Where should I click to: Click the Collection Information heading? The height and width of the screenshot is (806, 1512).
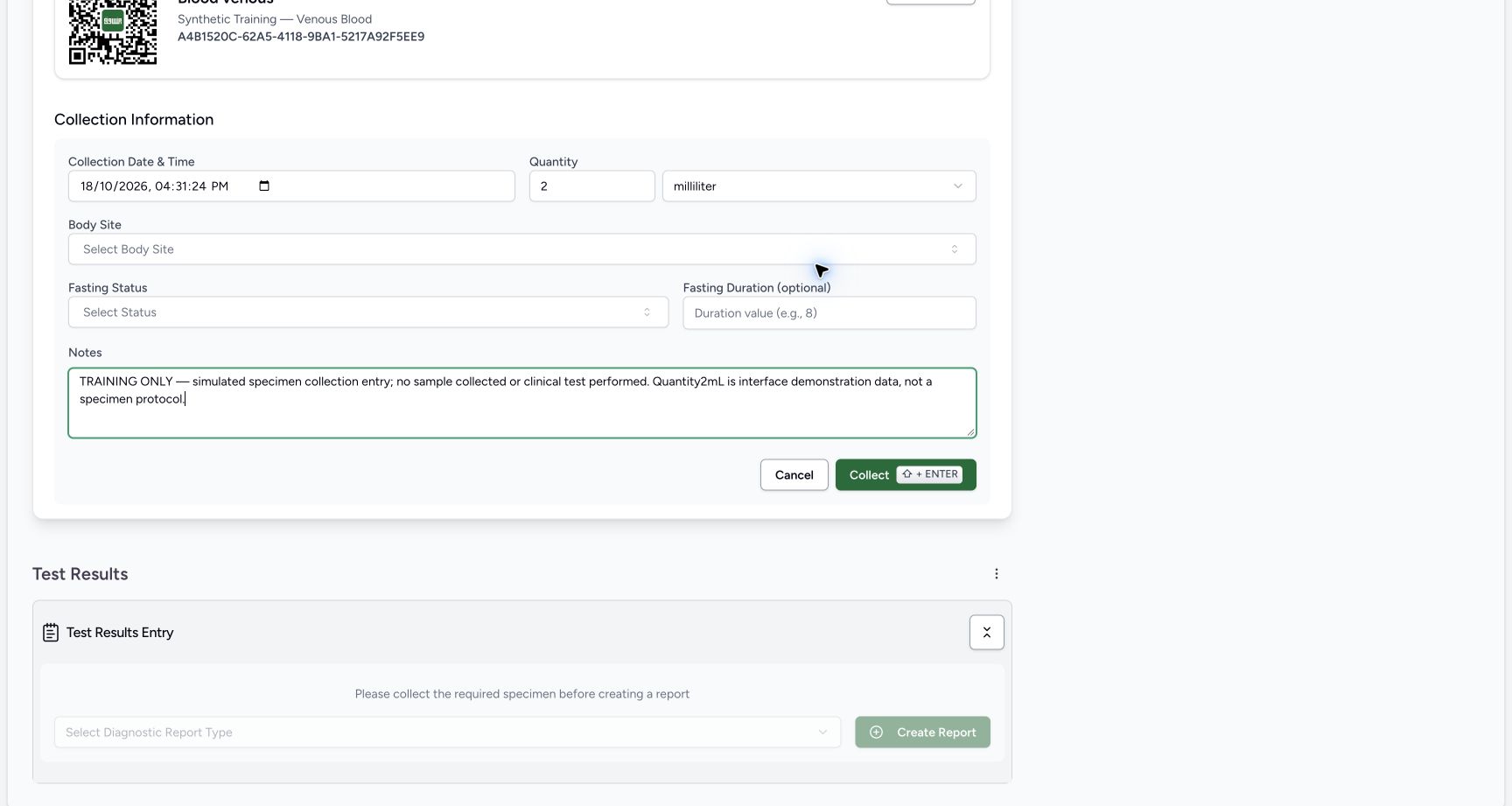tap(134, 120)
